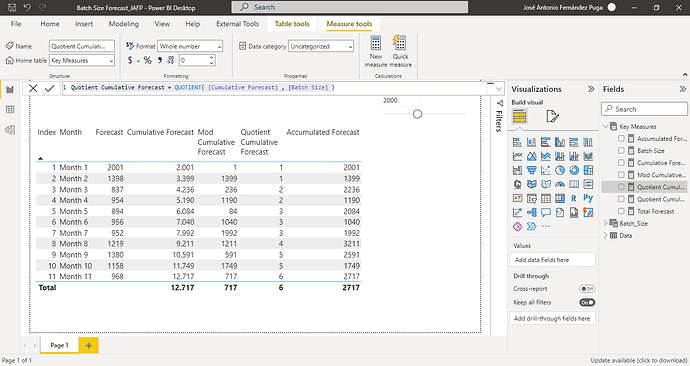The image size is (690, 366).
Task: Check the Total Forecast measure
Action: 621,211
